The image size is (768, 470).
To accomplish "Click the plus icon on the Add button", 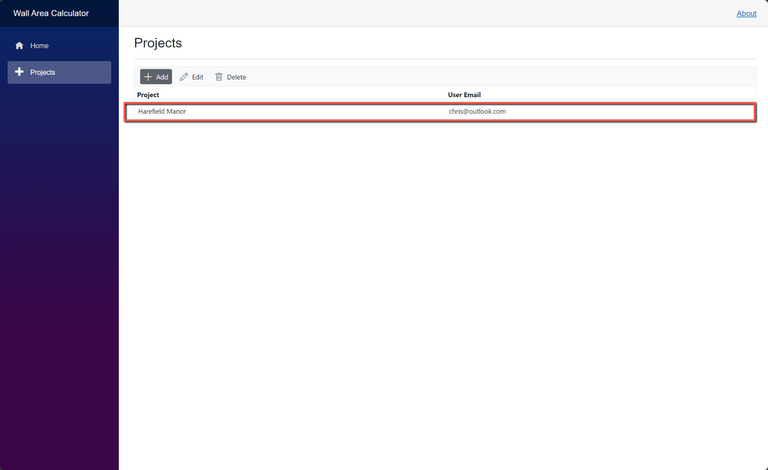I will click(148, 77).
